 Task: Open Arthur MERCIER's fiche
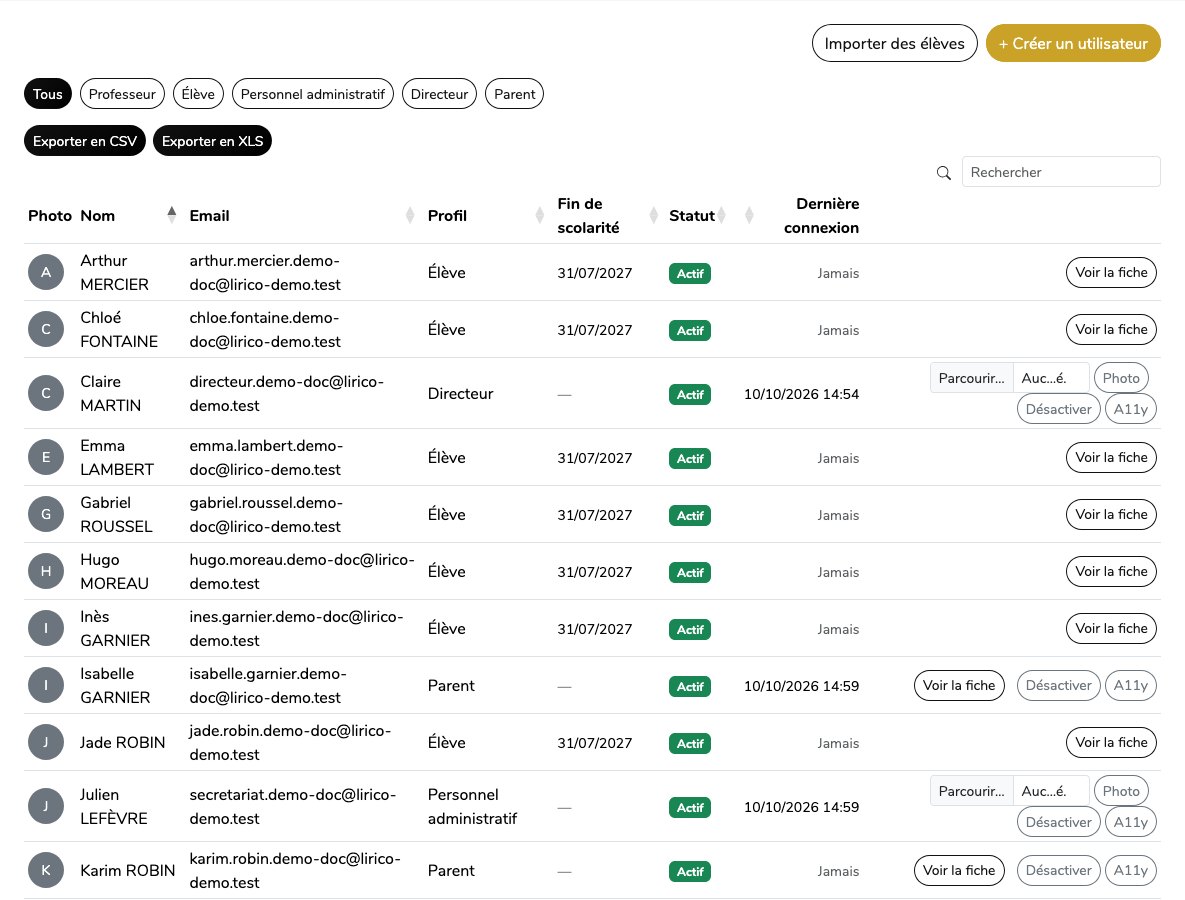click(x=1111, y=273)
